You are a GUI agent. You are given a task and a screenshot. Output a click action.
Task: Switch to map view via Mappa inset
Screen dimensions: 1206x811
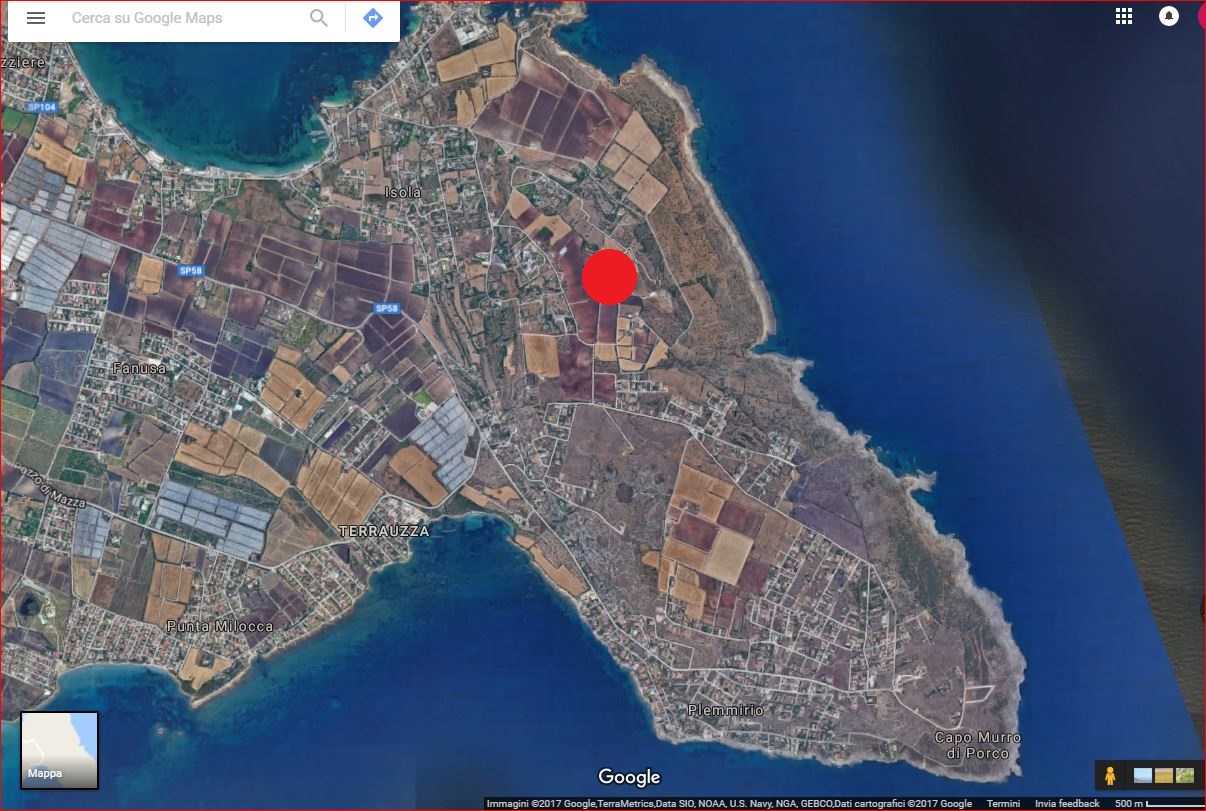coord(58,750)
